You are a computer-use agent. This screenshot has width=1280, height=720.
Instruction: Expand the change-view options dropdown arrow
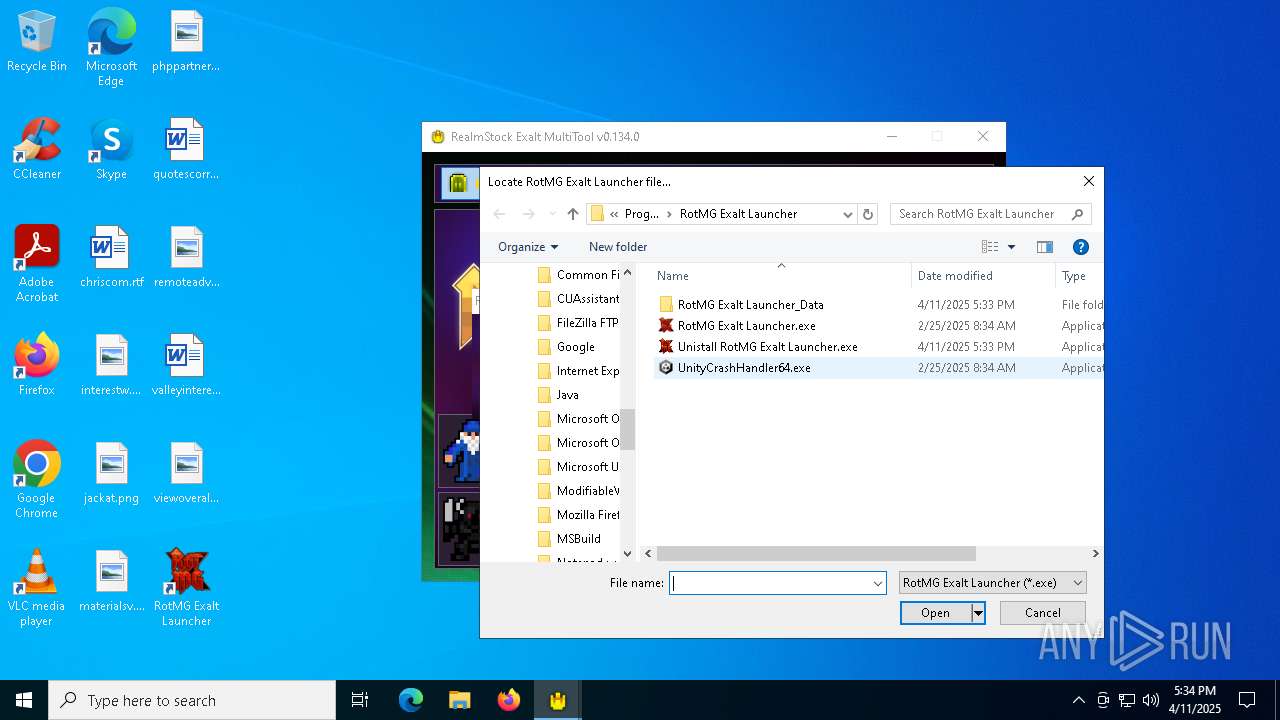click(1011, 247)
